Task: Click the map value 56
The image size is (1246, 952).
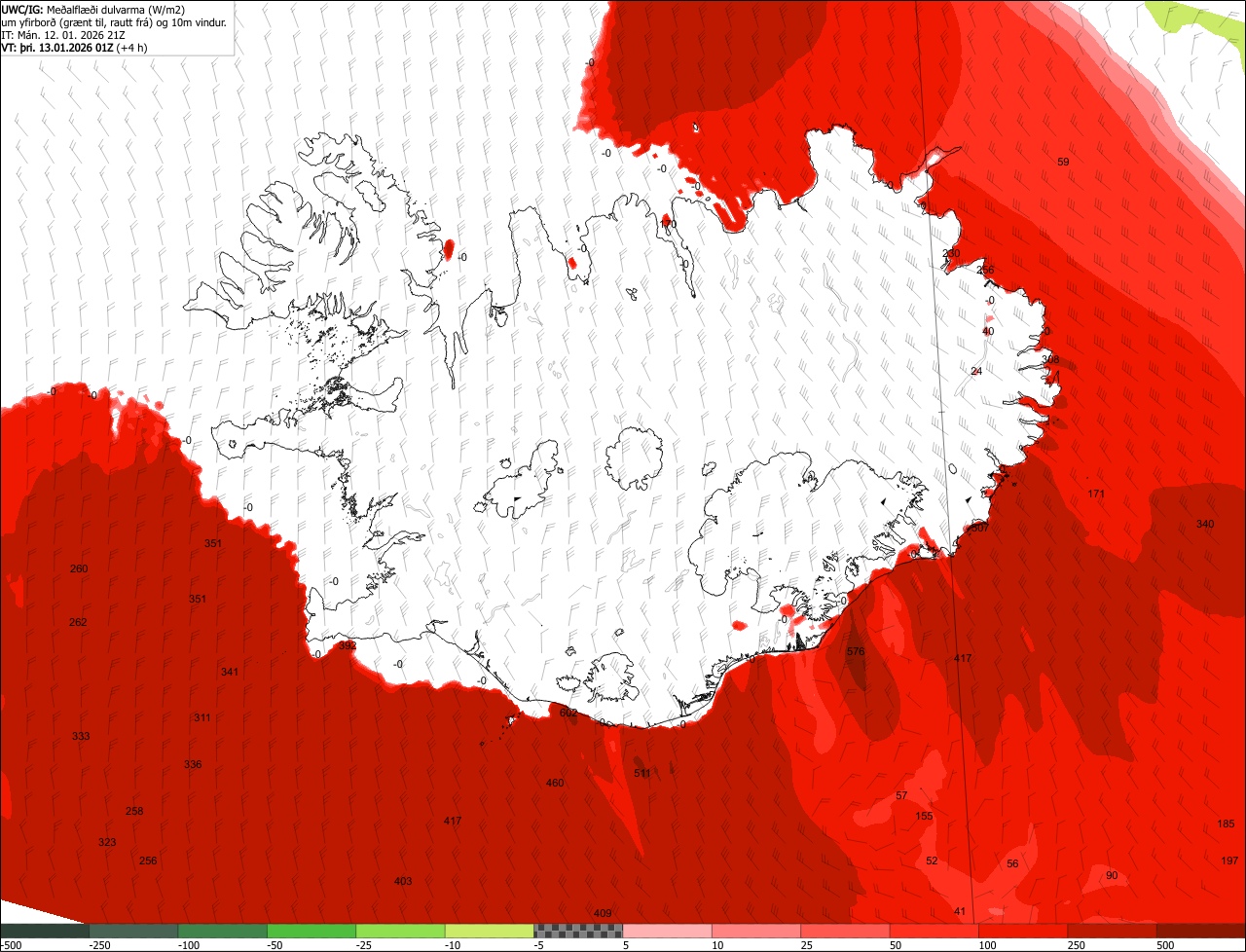Action: tap(1012, 863)
